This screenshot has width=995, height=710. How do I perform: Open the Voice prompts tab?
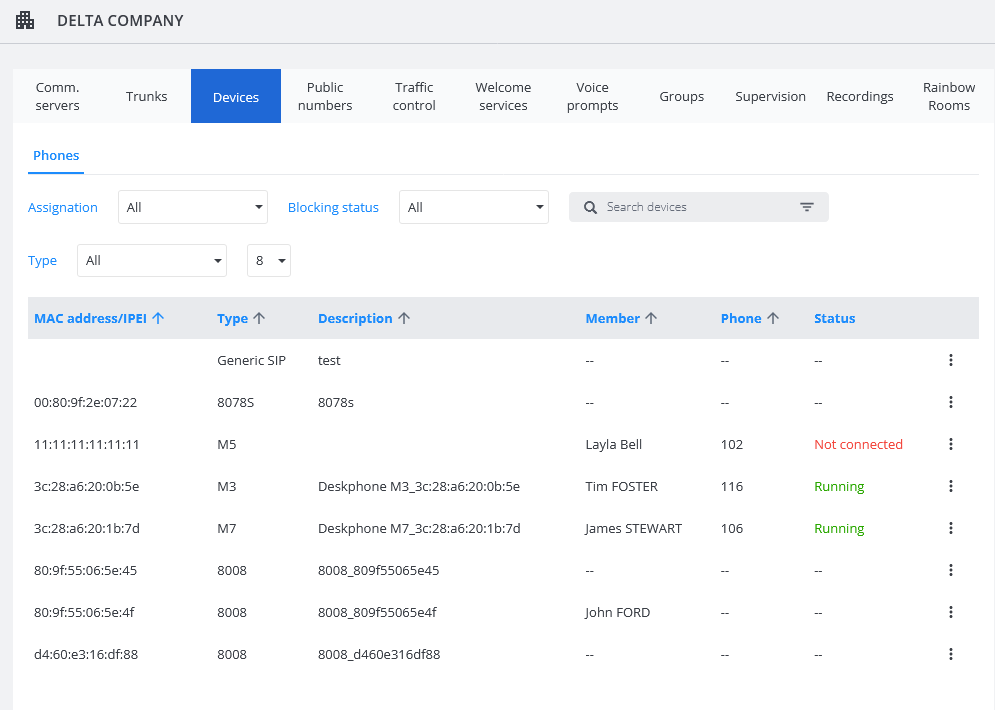[x=592, y=96]
